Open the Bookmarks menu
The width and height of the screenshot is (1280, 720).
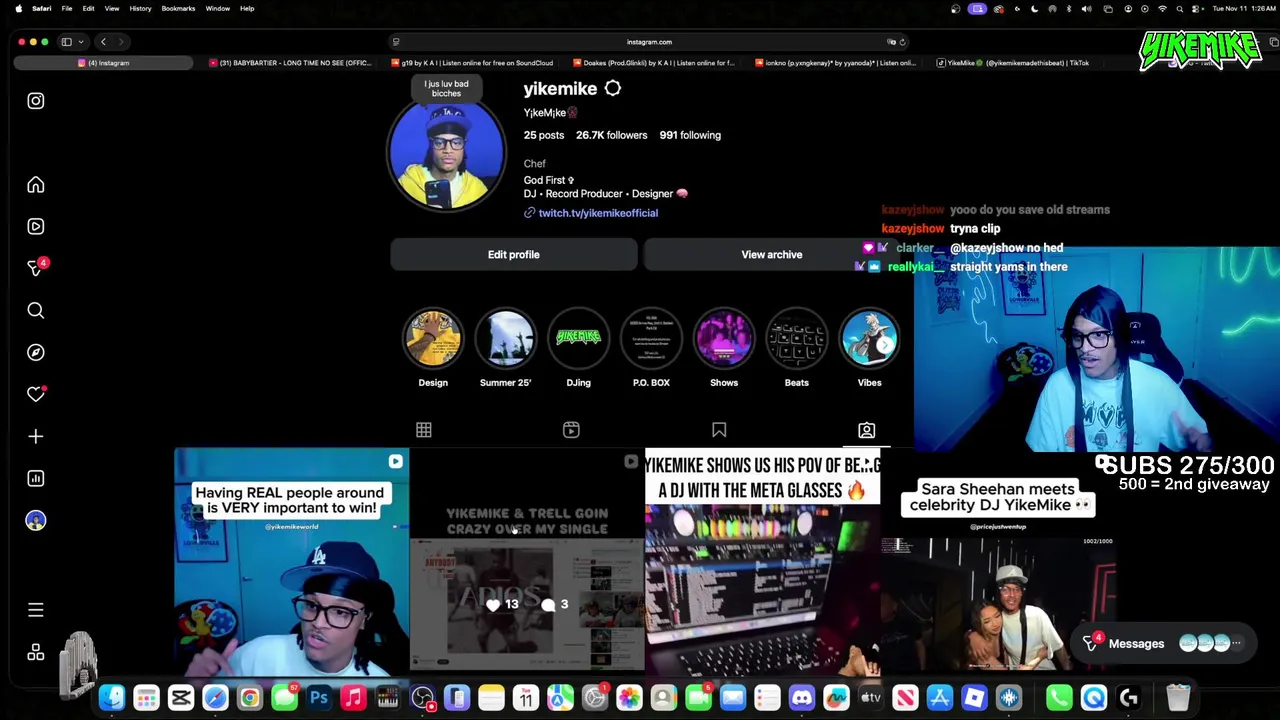pos(178,8)
